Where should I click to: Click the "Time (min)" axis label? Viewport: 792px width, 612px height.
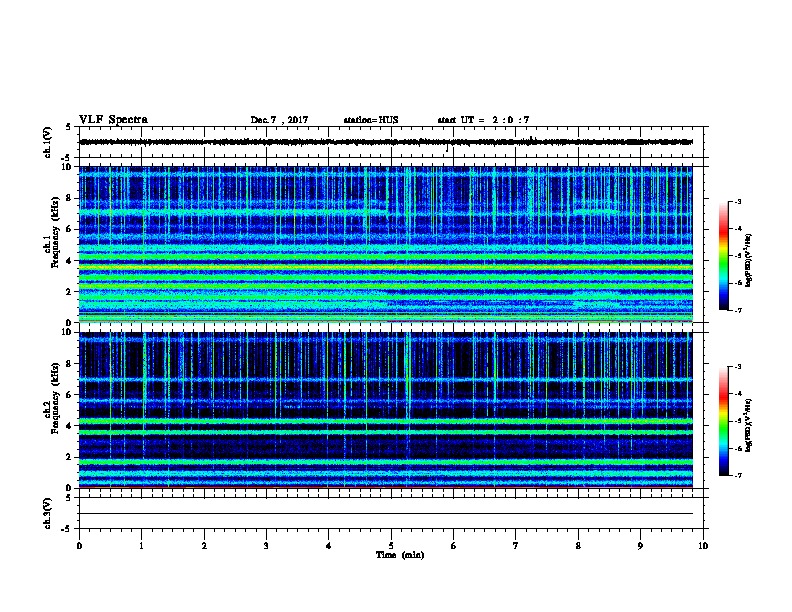click(400, 555)
